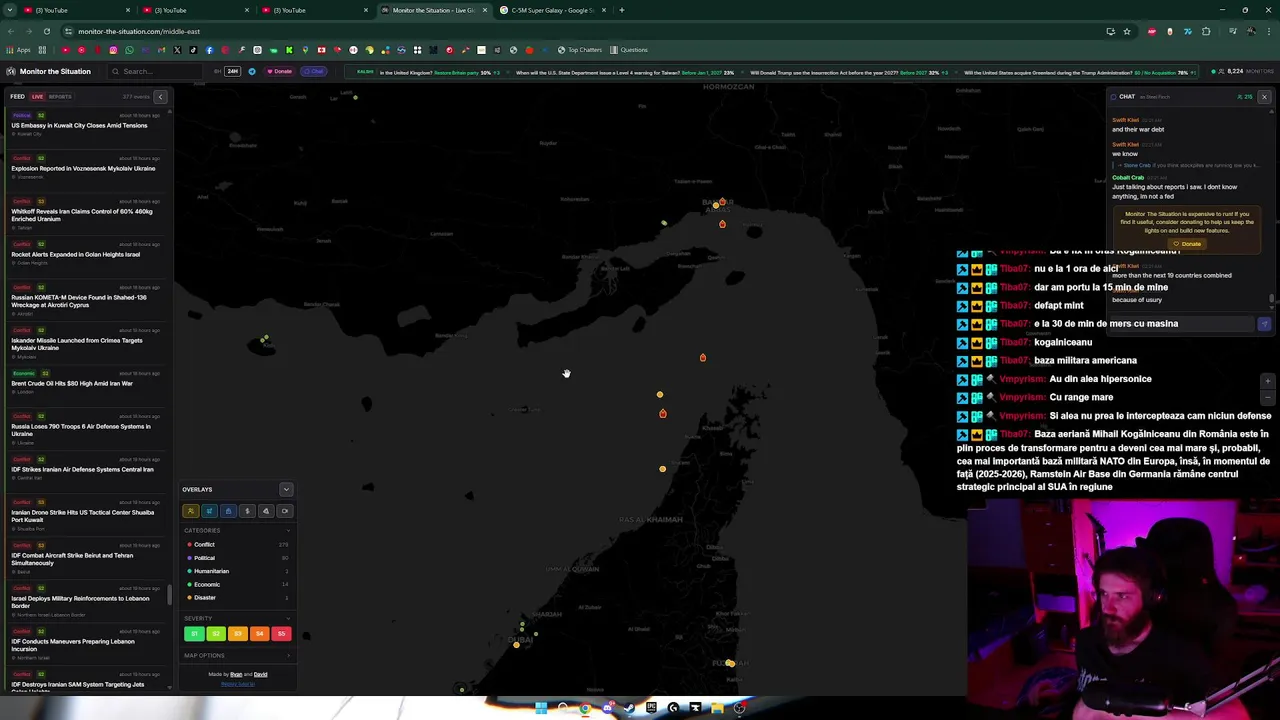The image size is (1280, 720).
Task: Click orange map marker near Dubai
Action: (516, 645)
